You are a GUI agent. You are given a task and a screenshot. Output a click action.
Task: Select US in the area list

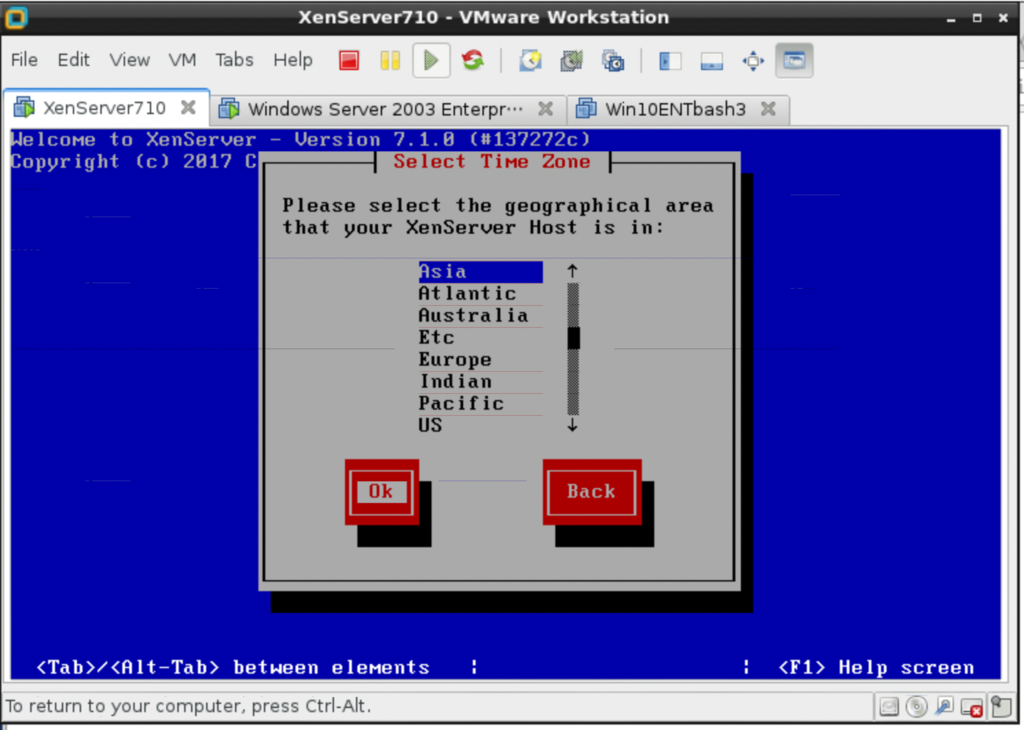(480, 426)
